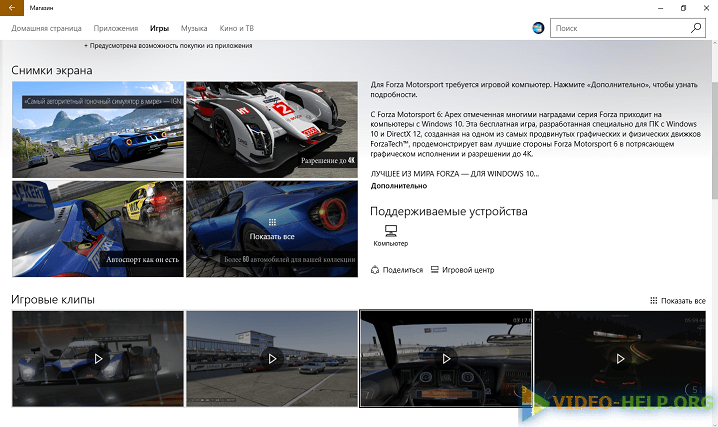Click Показать все on screenshots tile

(x=272, y=236)
